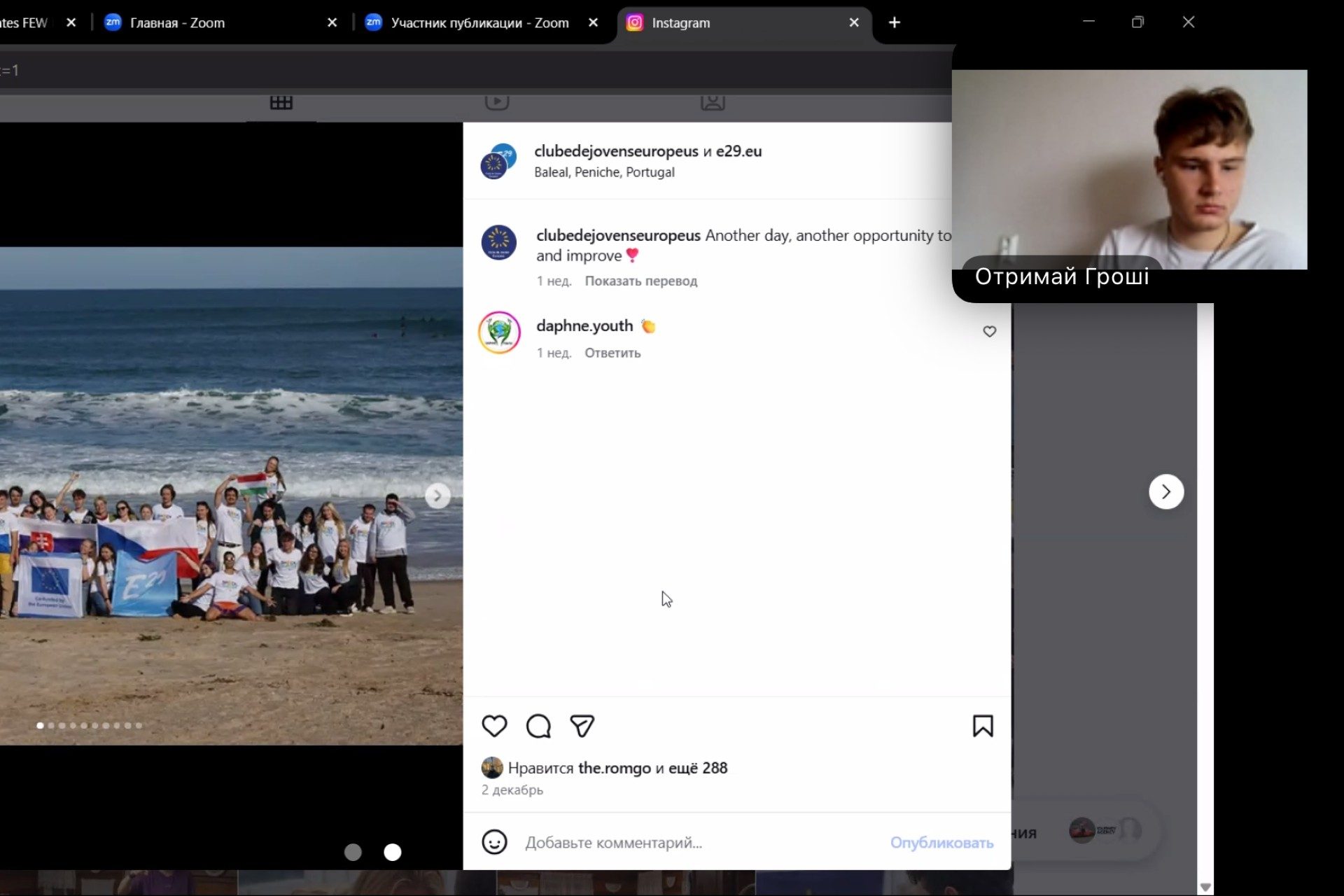
Task: Like daphne.youth comment heart
Action: [x=989, y=332]
